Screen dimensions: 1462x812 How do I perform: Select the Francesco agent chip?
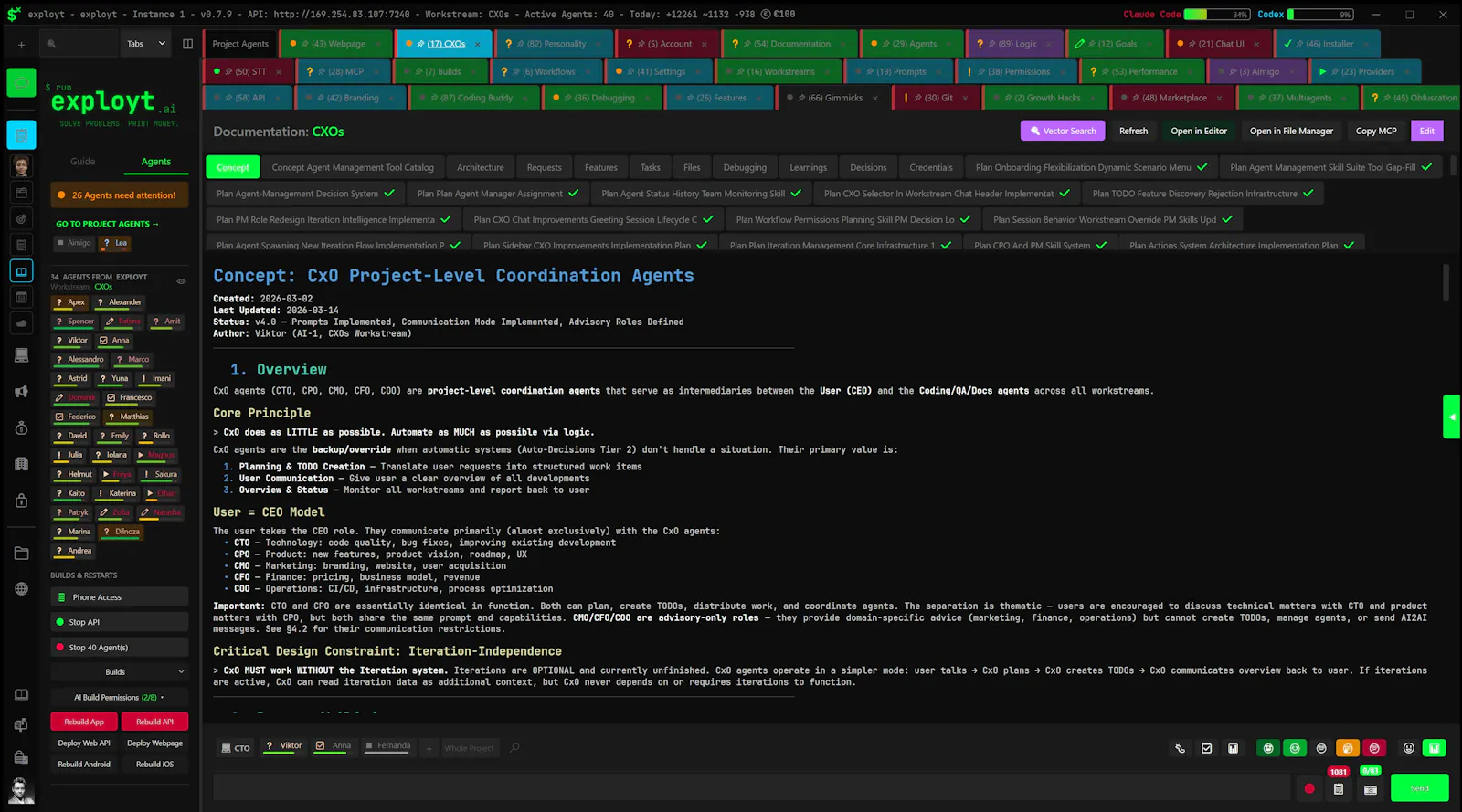point(129,397)
